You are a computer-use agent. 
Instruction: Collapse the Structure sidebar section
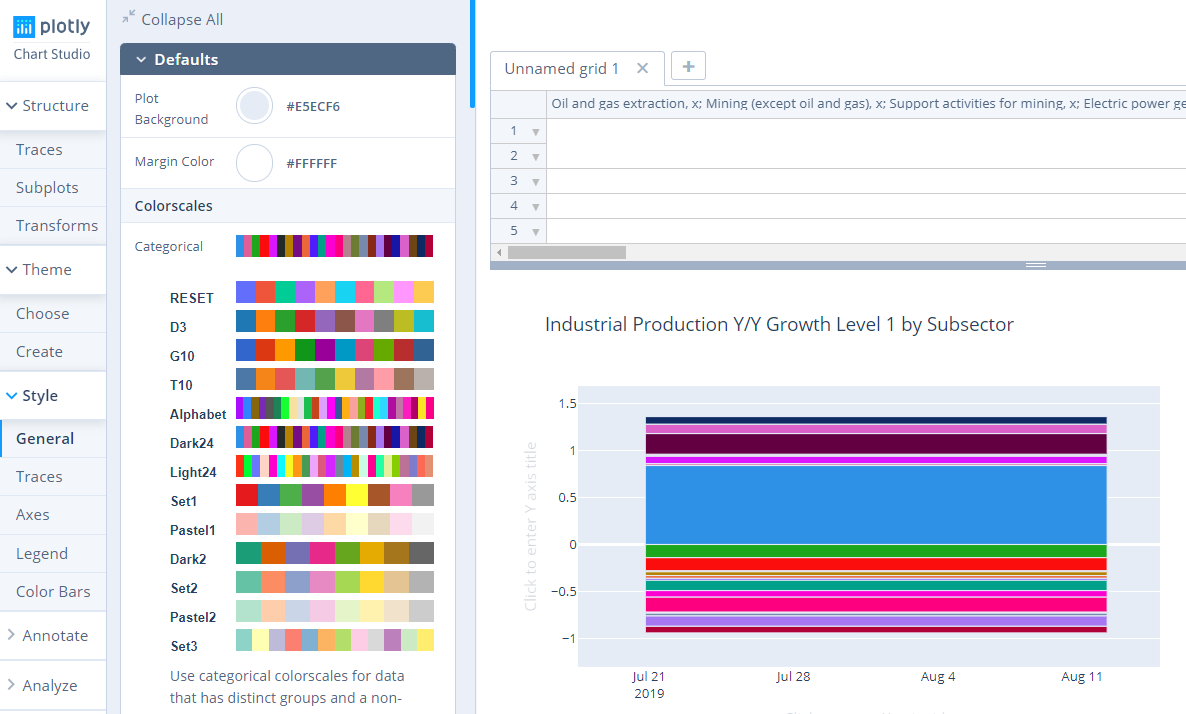(54, 106)
